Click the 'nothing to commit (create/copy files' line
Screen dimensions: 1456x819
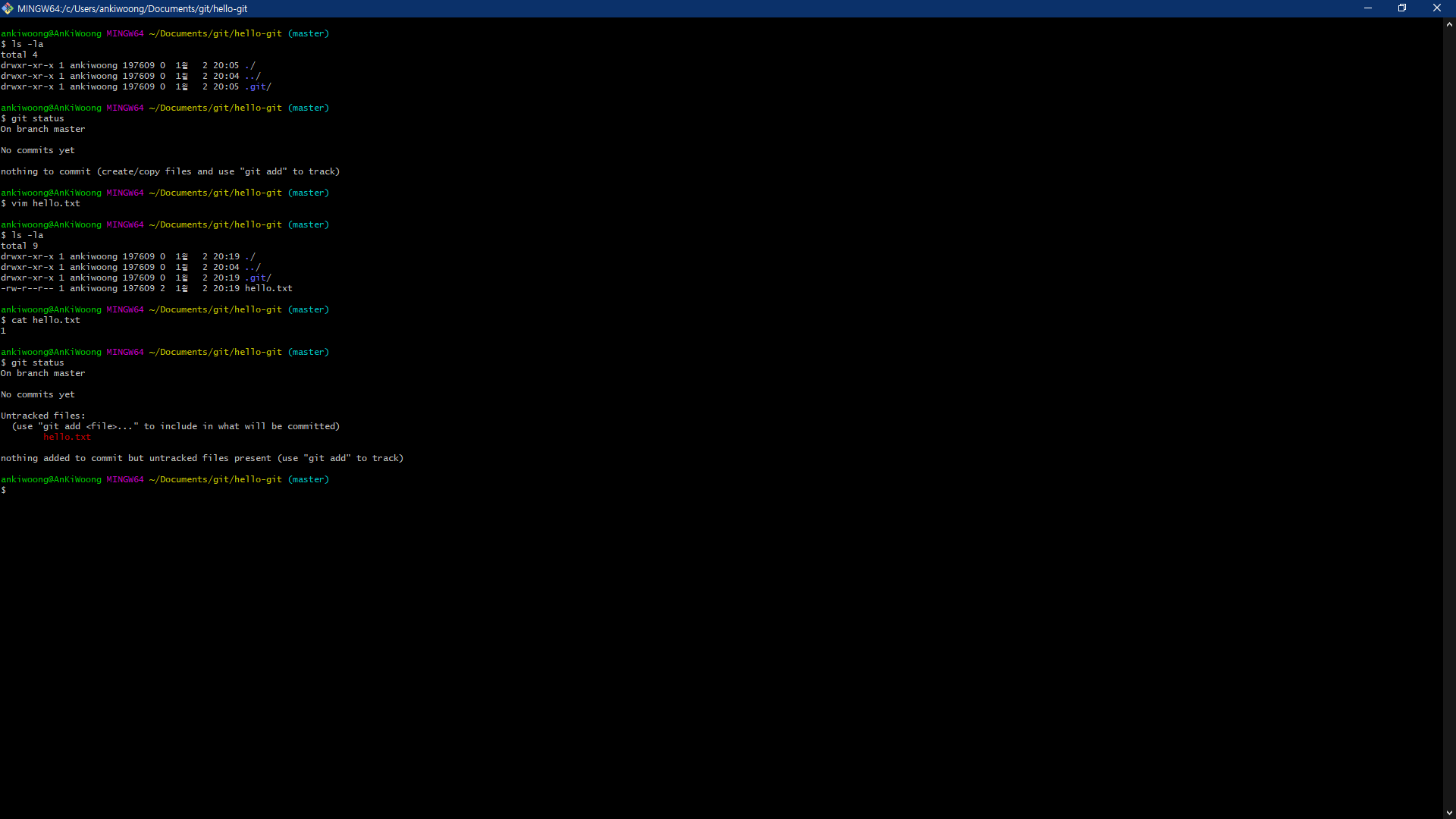click(170, 172)
